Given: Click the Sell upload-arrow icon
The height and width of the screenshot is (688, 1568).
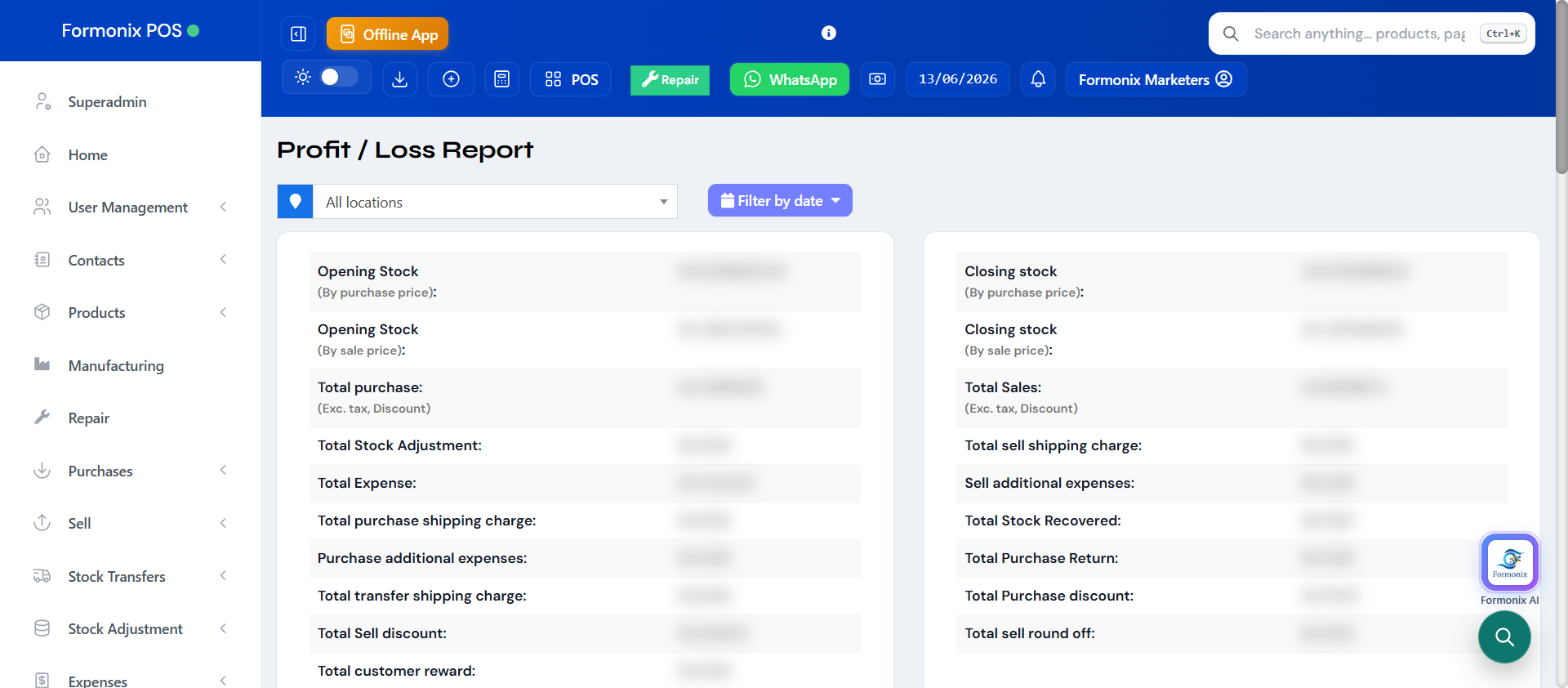Looking at the screenshot, I should tap(42, 522).
